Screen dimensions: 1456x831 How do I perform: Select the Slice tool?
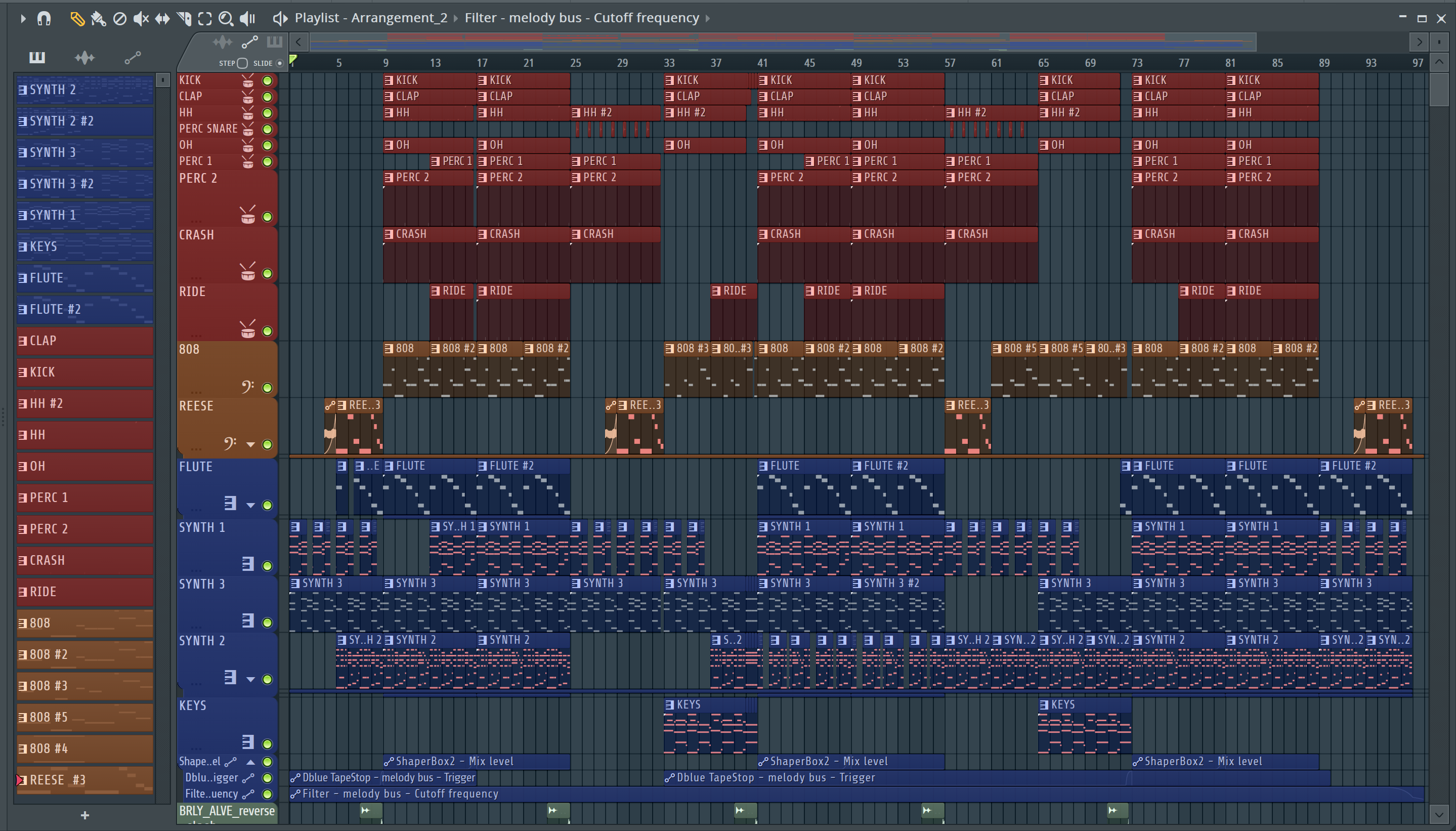(x=184, y=19)
